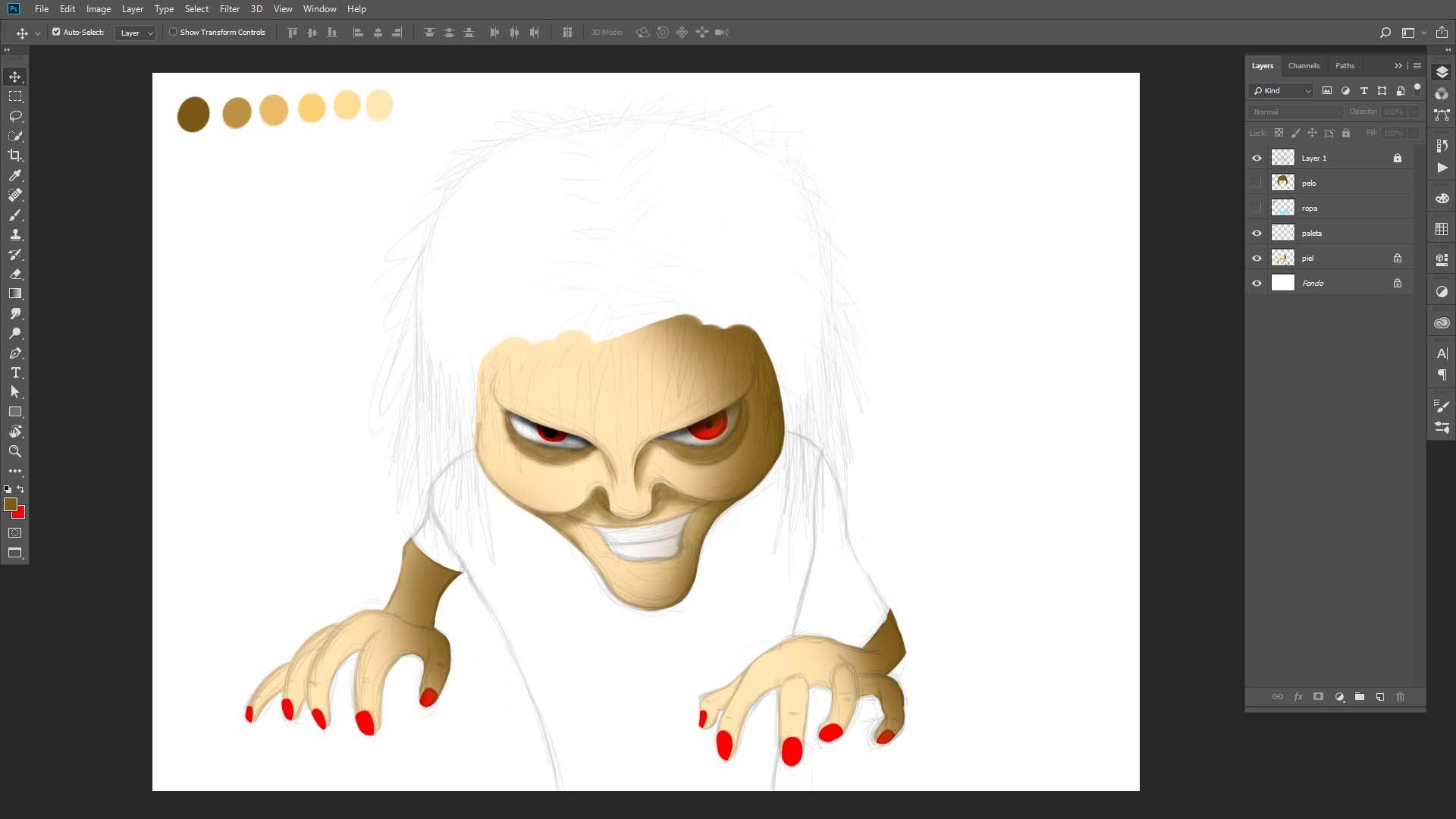
Task: Select the Gradient tool
Action: click(15, 293)
